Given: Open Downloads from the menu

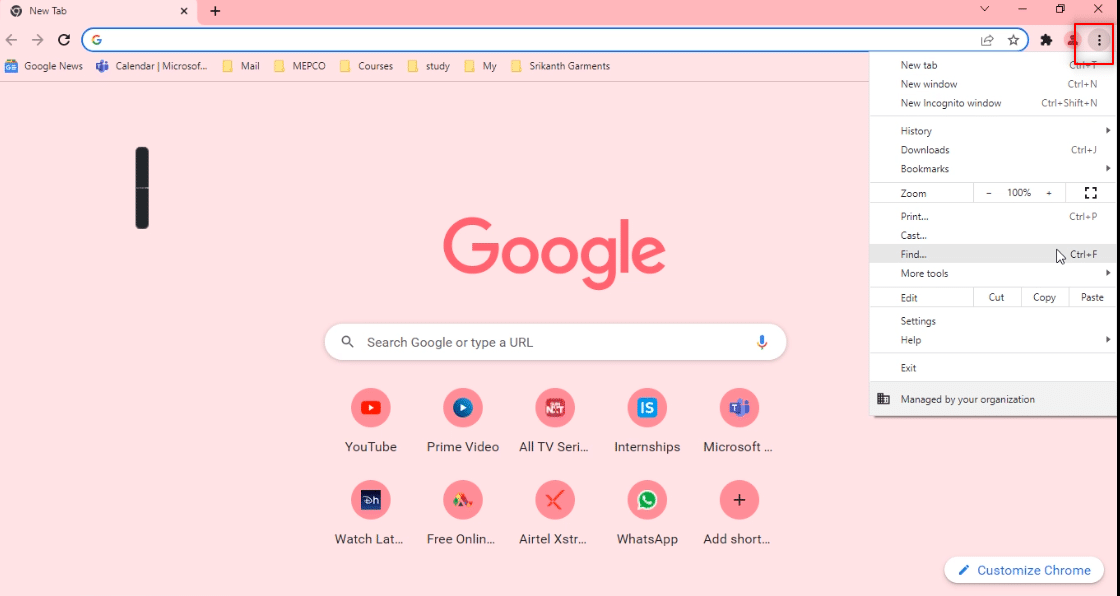Looking at the screenshot, I should coord(993,150).
